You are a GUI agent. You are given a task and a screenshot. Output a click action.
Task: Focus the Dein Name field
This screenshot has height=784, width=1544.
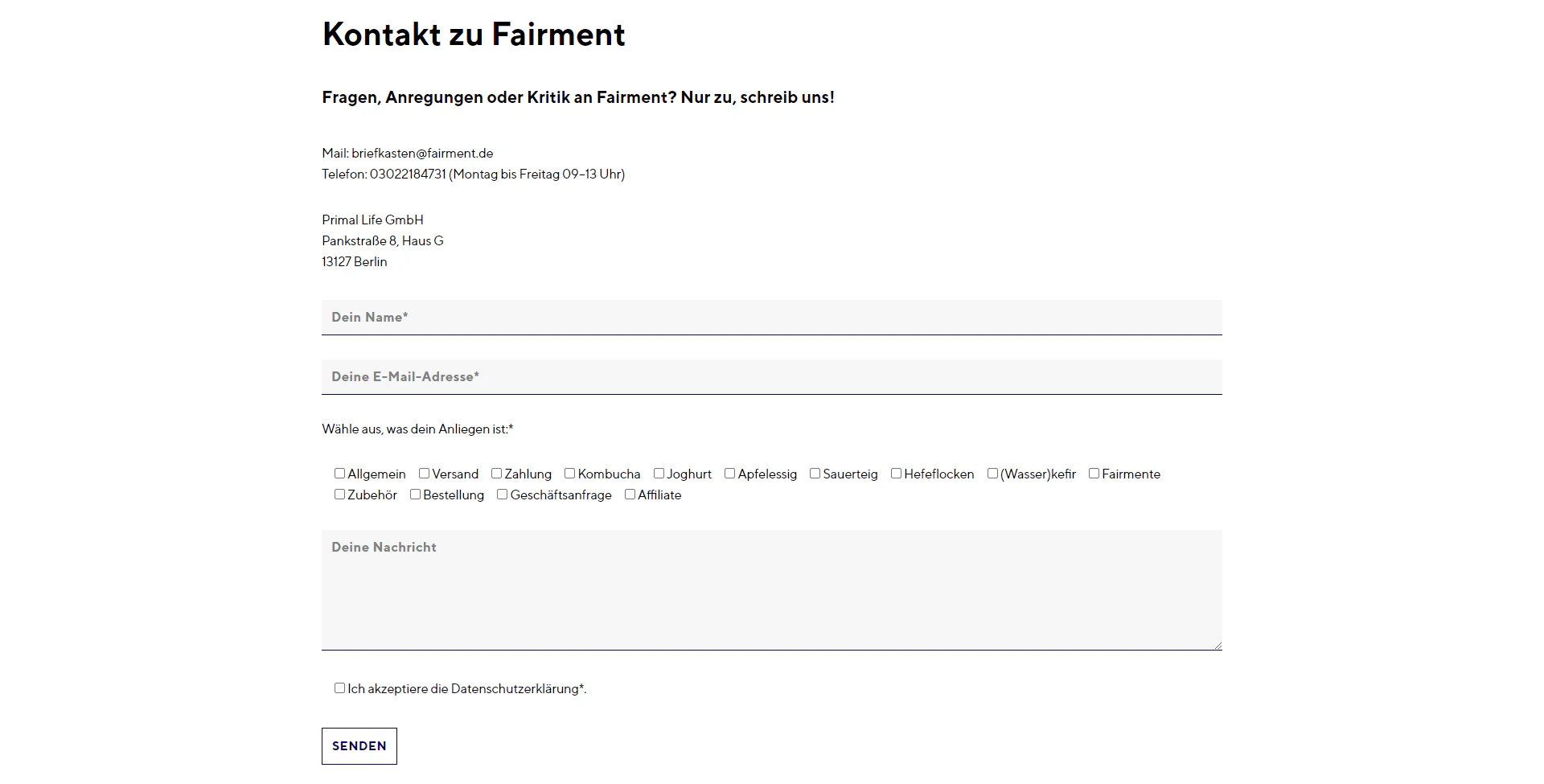pos(772,318)
